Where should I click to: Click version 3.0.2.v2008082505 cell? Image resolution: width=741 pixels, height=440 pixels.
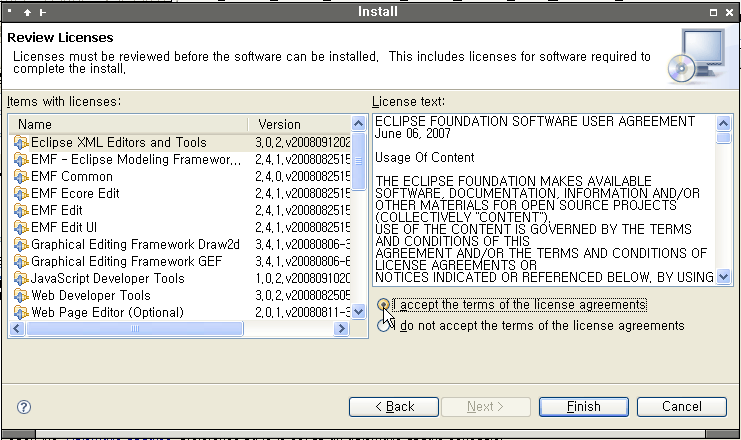302,295
